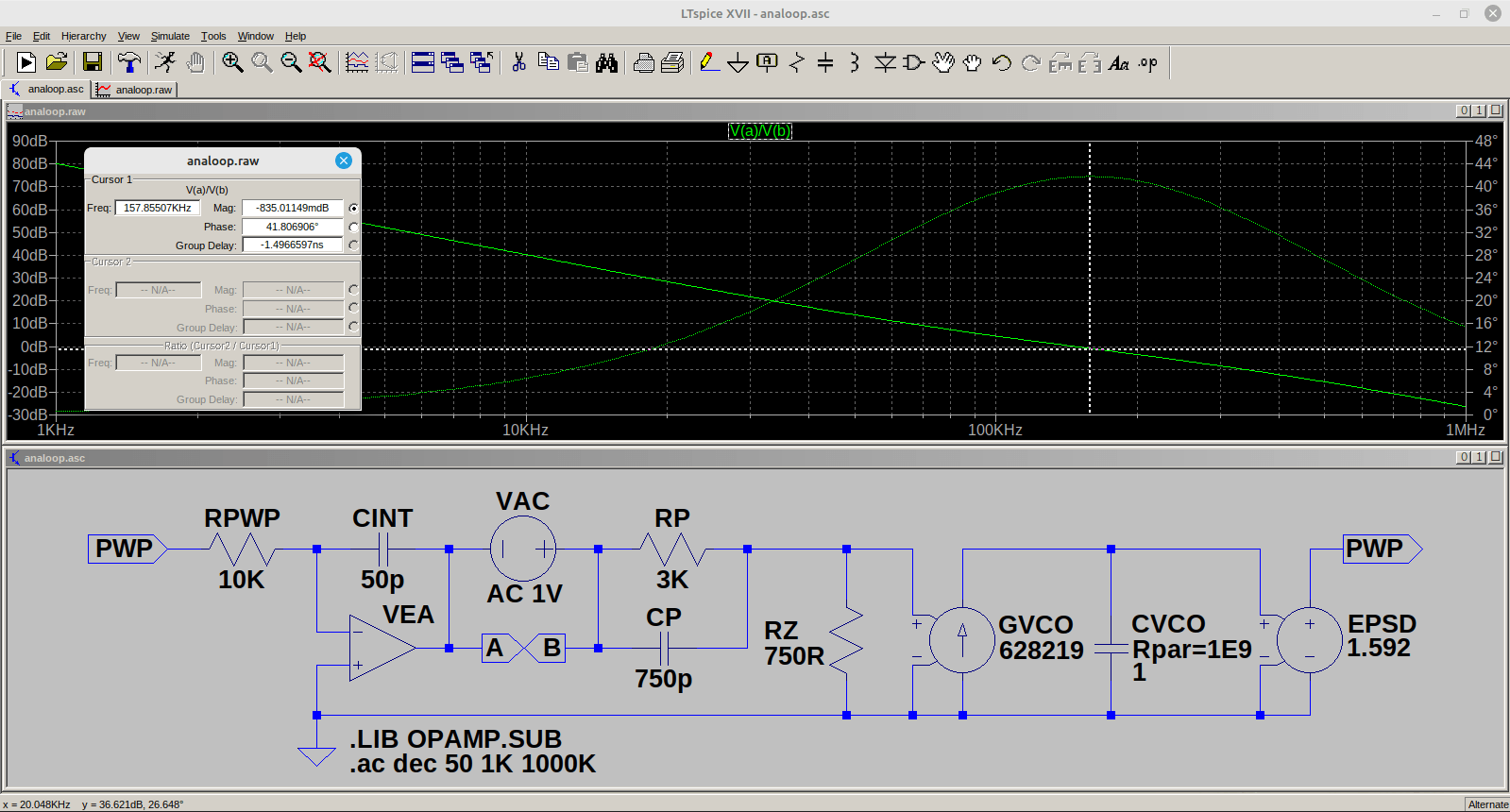Select Cursor 2 Group Delay radio button
The width and height of the screenshot is (1510, 812).
tap(353, 326)
